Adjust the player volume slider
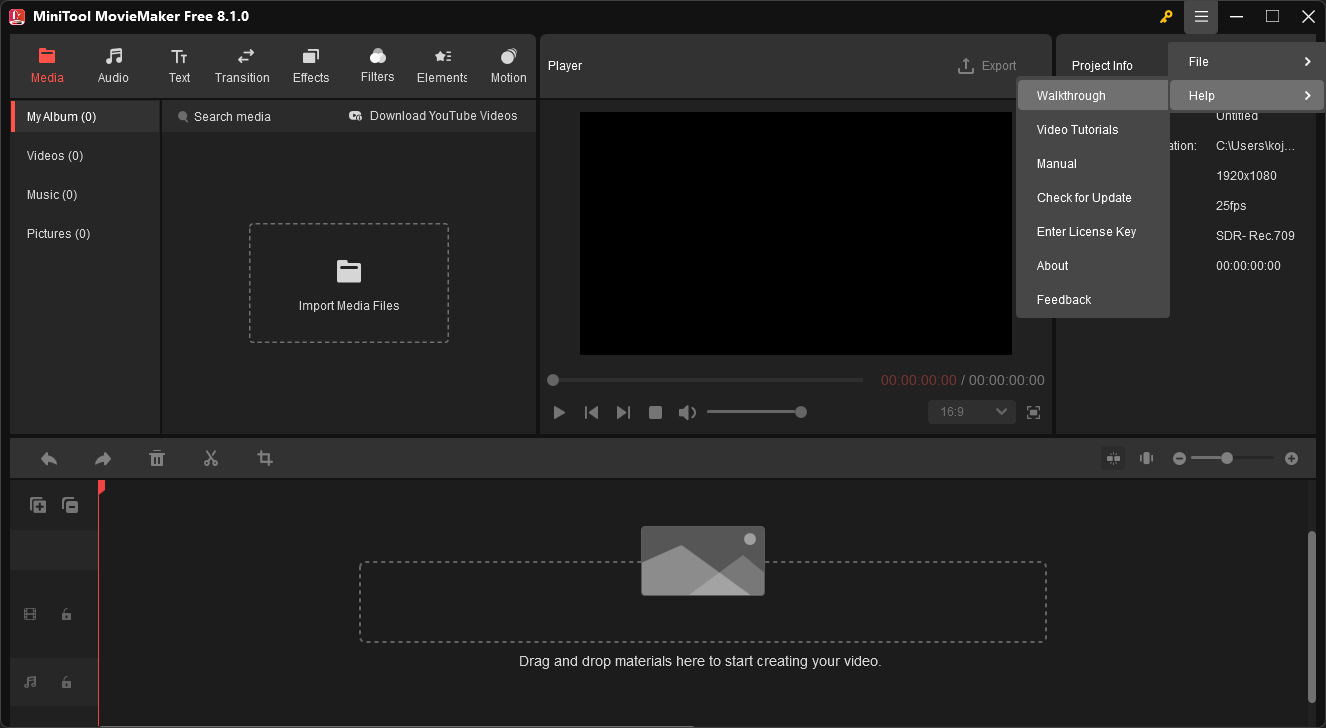The height and width of the screenshot is (728, 1326). tap(755, 412)
